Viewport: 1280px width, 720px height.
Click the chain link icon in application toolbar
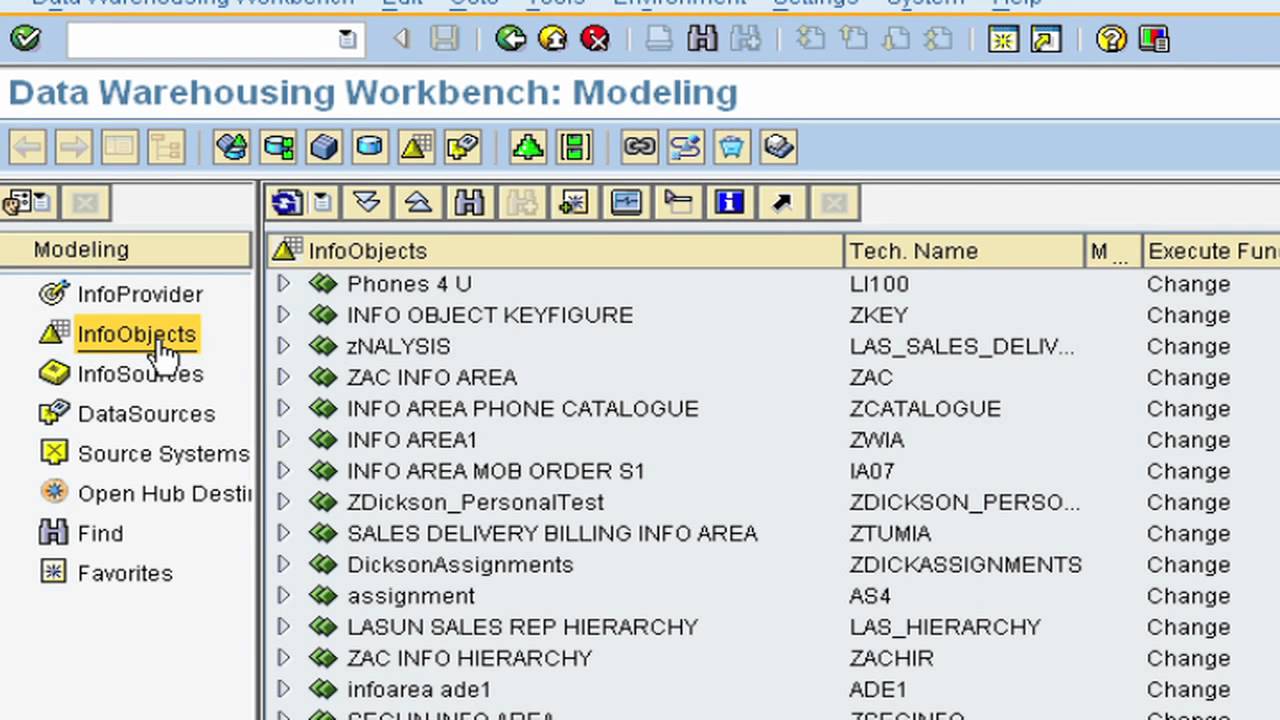tap(639, 147)
